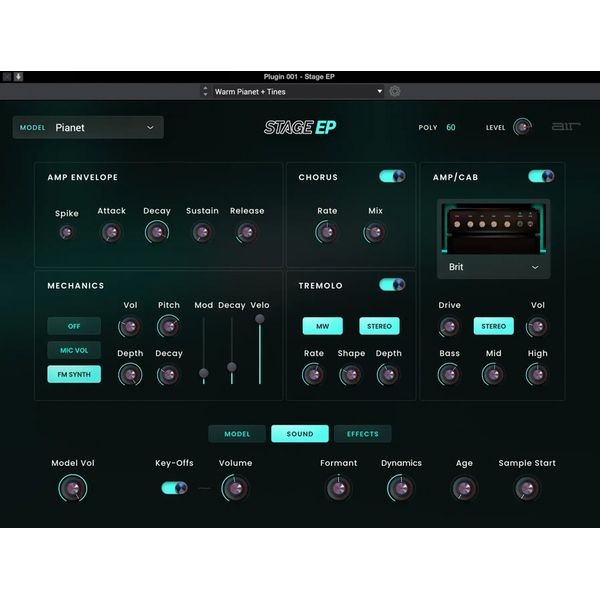This screenshot has width=600, height=600.
Task: Click the Level knob
Action: [522, 127]
